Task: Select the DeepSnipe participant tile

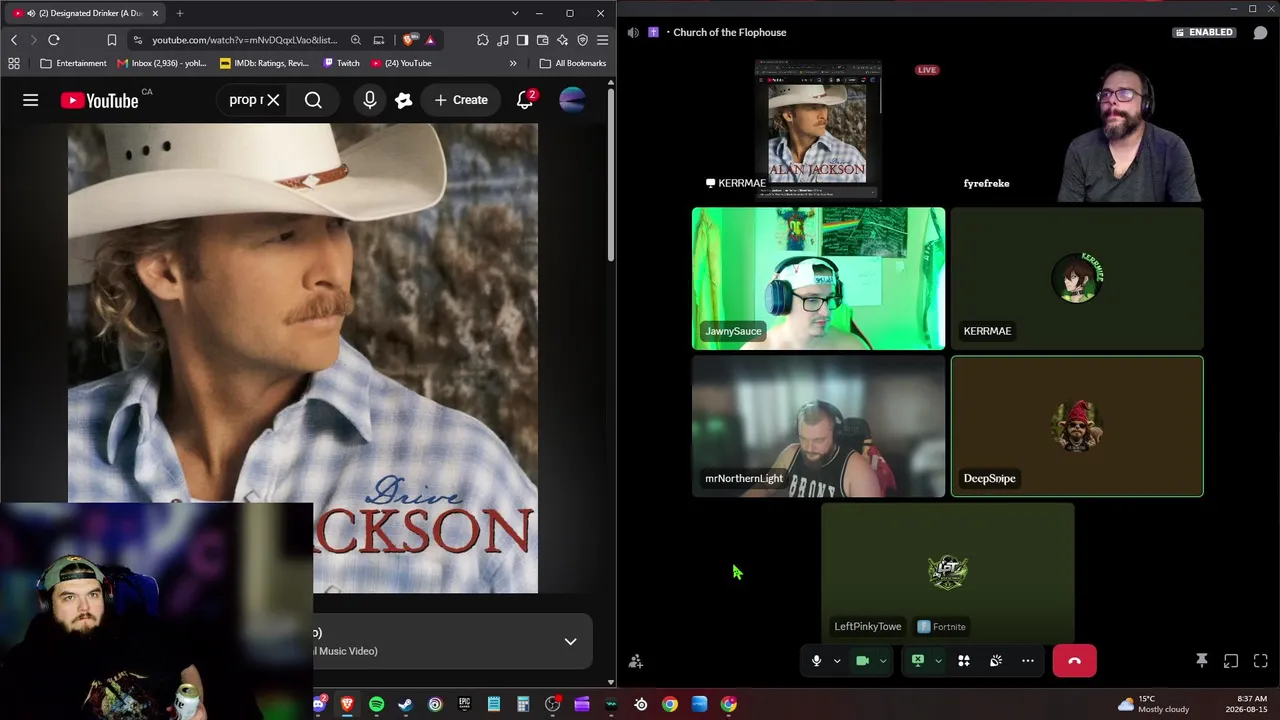Action: coord(1077,426)
